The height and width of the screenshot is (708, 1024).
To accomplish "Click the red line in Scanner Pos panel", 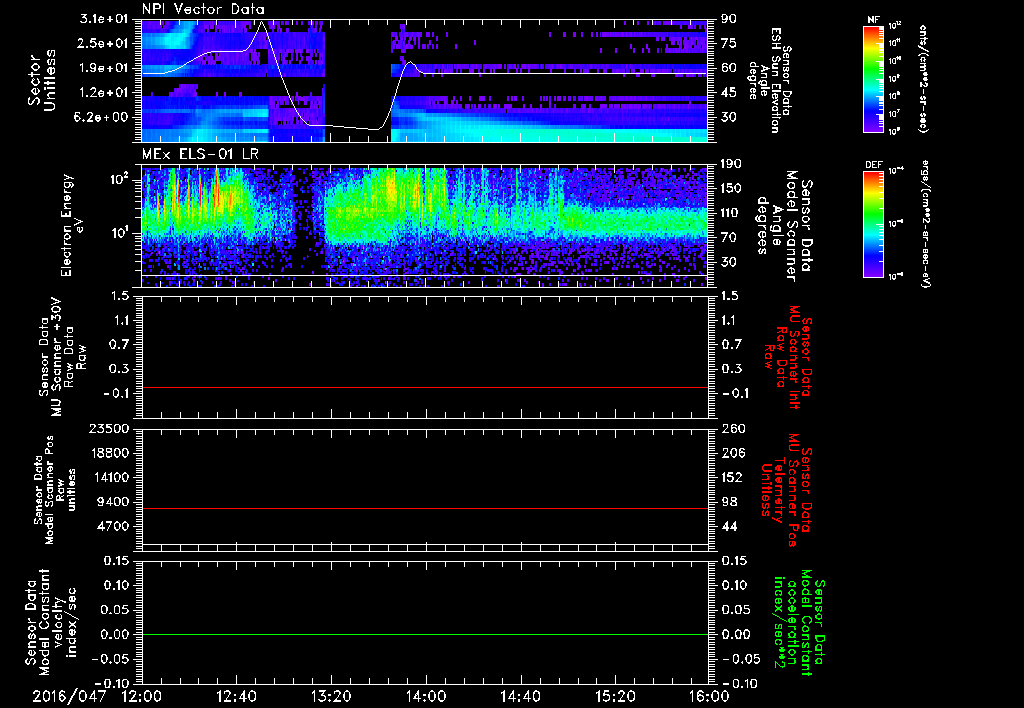I will point(425,509).
